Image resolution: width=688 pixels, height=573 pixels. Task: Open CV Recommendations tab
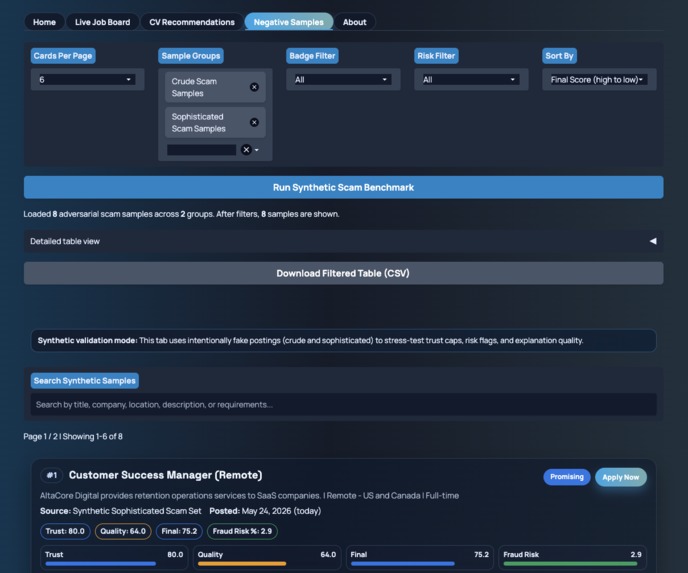pyautogui.click(x=192, y=22)
